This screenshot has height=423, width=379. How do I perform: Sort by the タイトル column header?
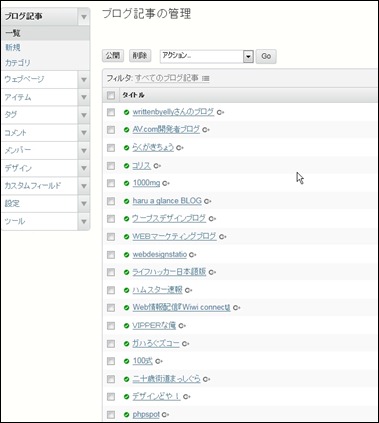tap(133, 95)
